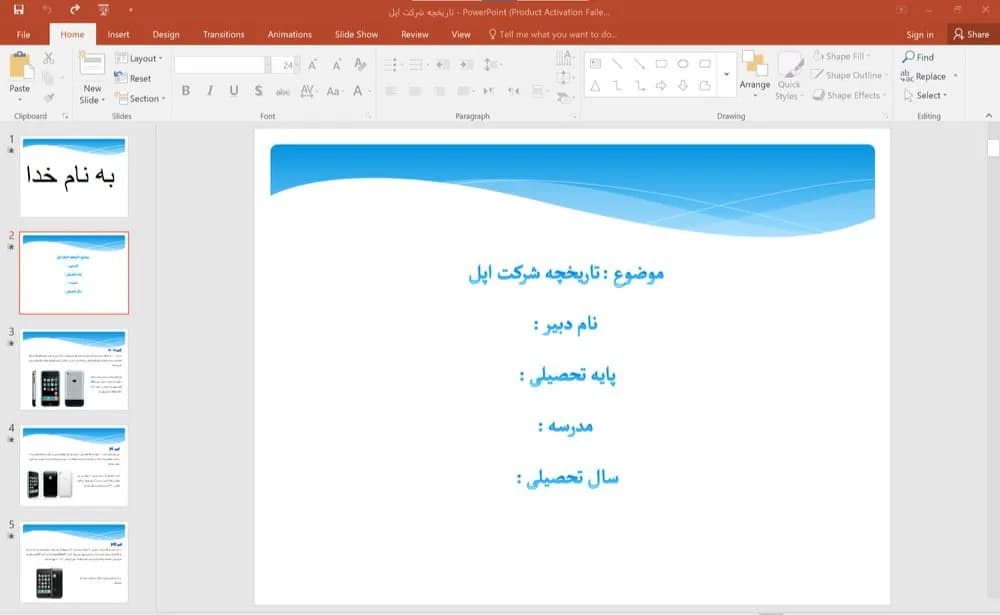Click the Numbering list icon
Image resolution: width=1000 pixels, height=615 pixels.
[418, 64]
